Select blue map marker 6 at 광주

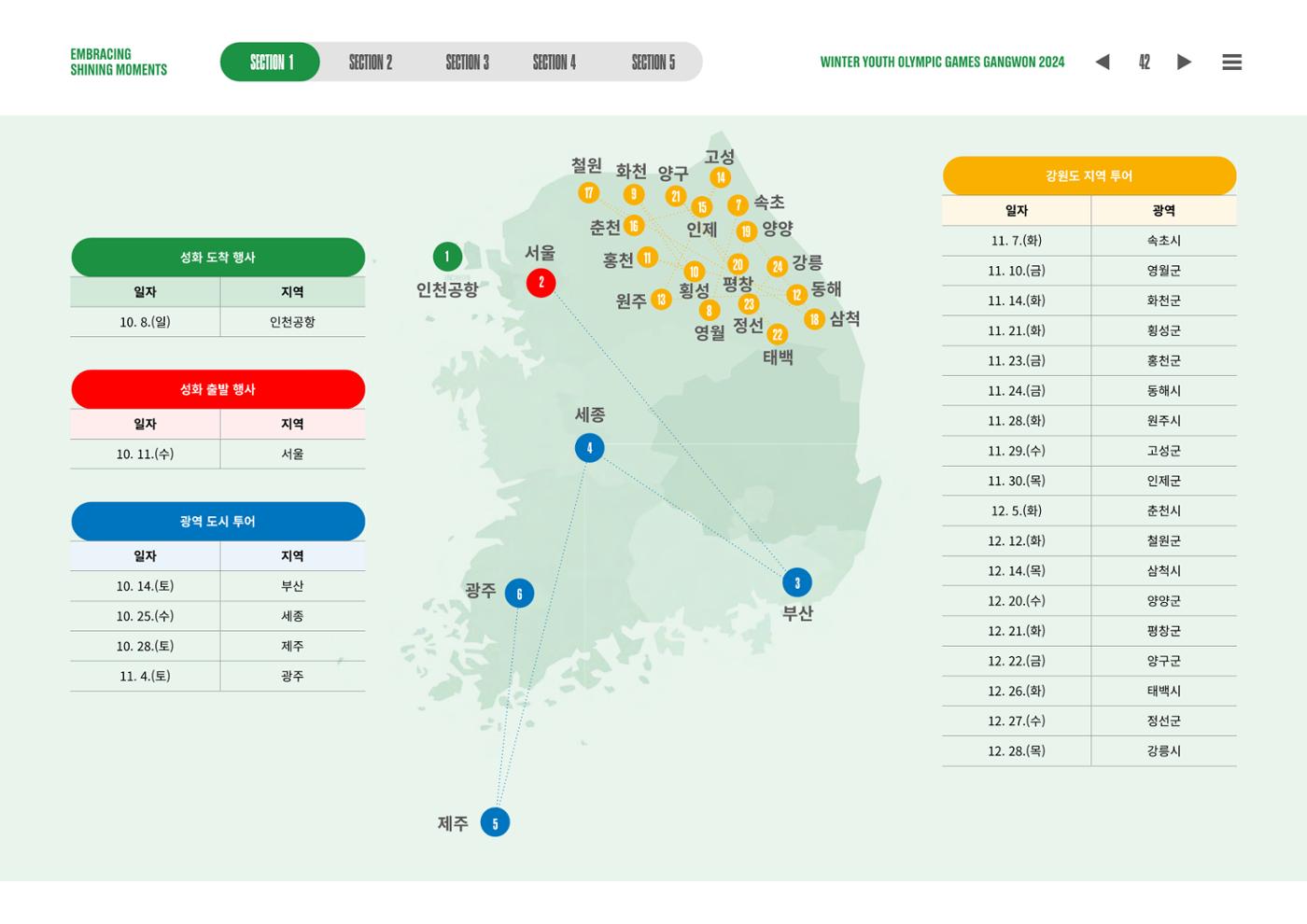[x=519, y=593]
